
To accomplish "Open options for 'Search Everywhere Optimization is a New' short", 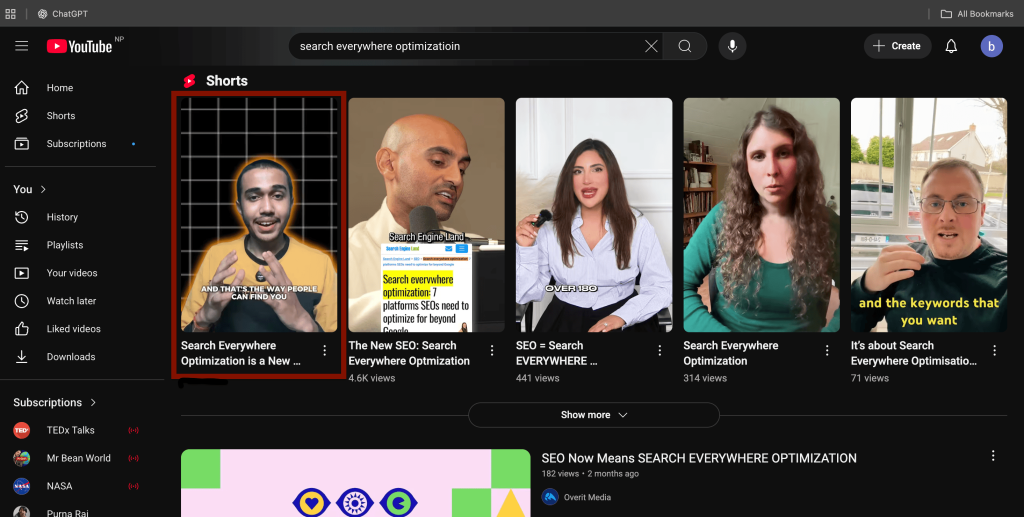I will click(325, 351).
